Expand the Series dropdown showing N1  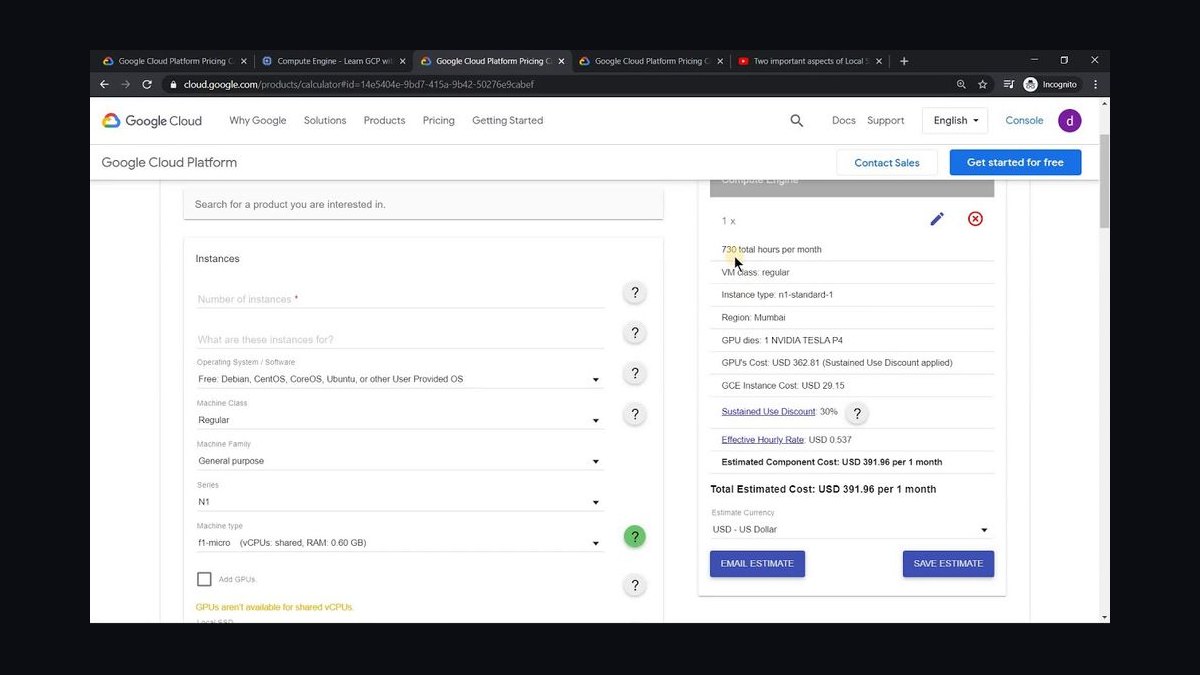click(400, 502)
